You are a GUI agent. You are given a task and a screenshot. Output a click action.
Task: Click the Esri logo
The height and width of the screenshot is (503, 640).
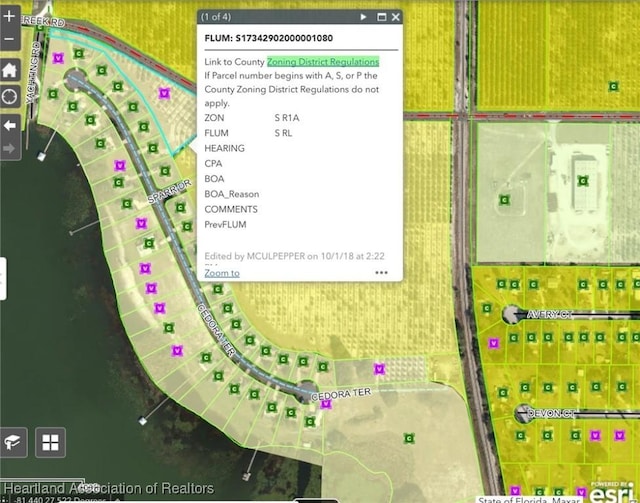click(613, 493)
